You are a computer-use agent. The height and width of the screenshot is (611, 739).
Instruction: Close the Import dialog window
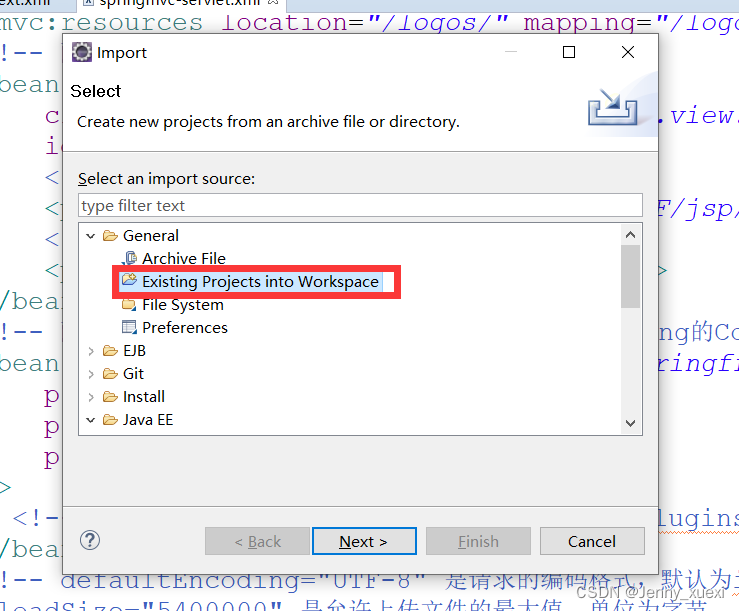click(628, 52)
